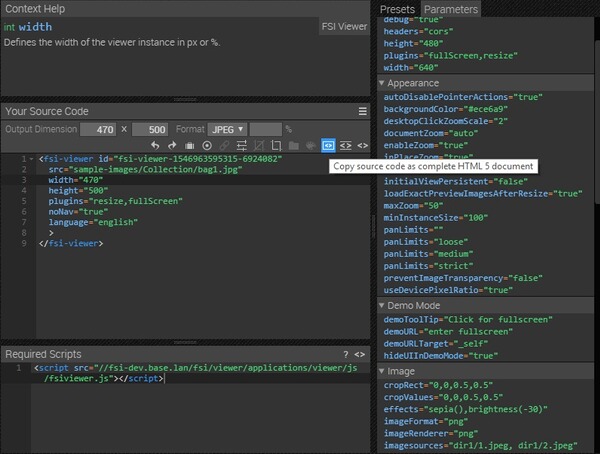
Task: Open the Format JPEG dropdown
Action: click(x=226, y=129)
